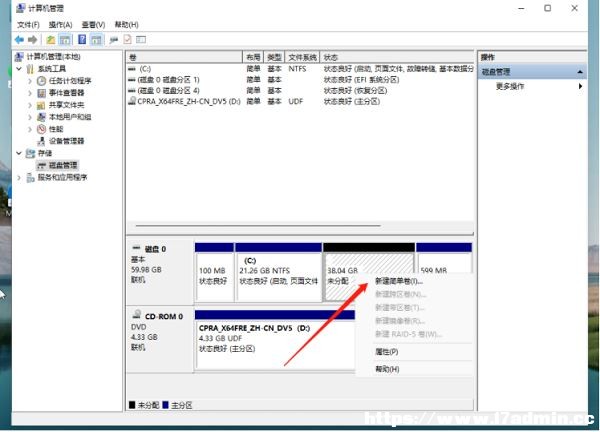Select the 599 MB partition block
600x432 pixels.
(x=444, y=260)
